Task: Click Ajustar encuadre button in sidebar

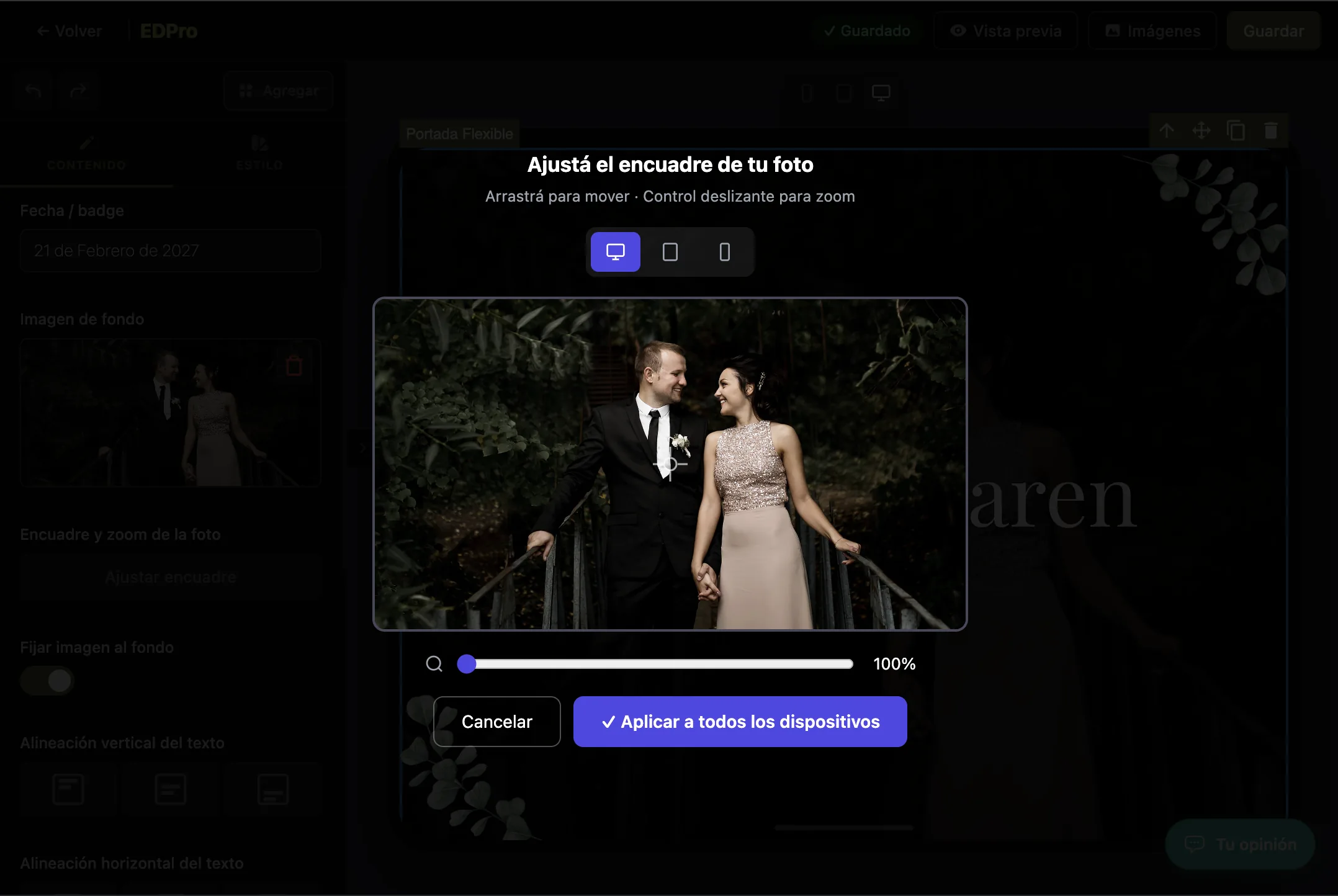Action: (171, 577)
